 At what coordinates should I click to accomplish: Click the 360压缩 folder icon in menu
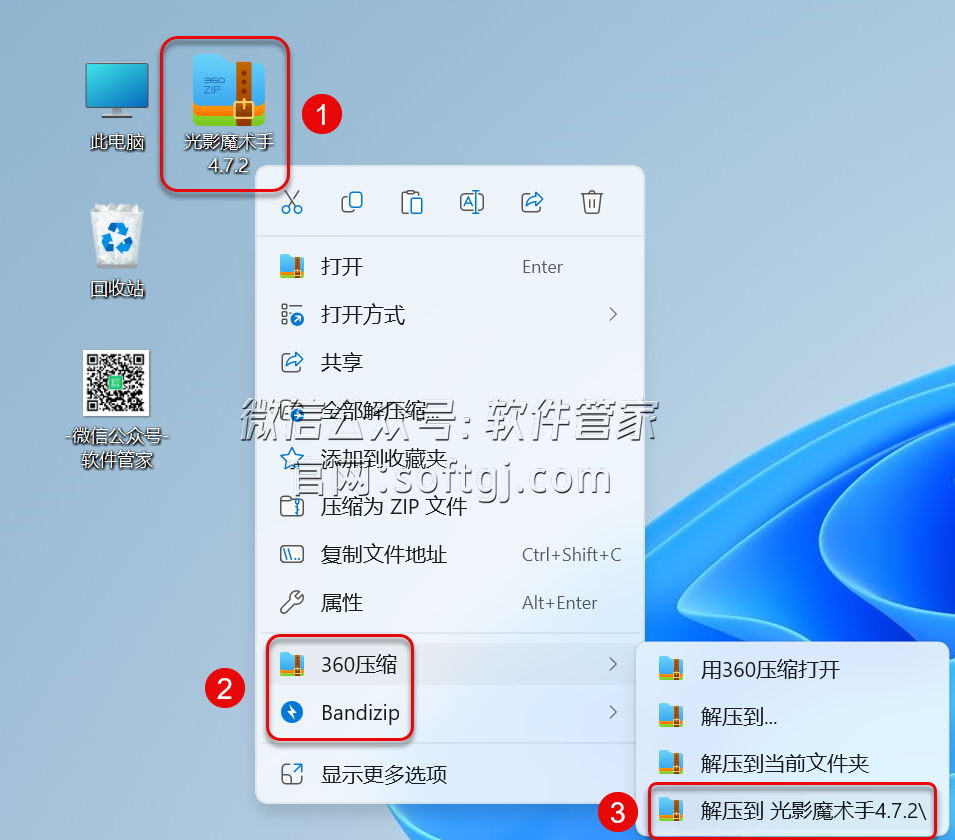[x=292, y=664]
